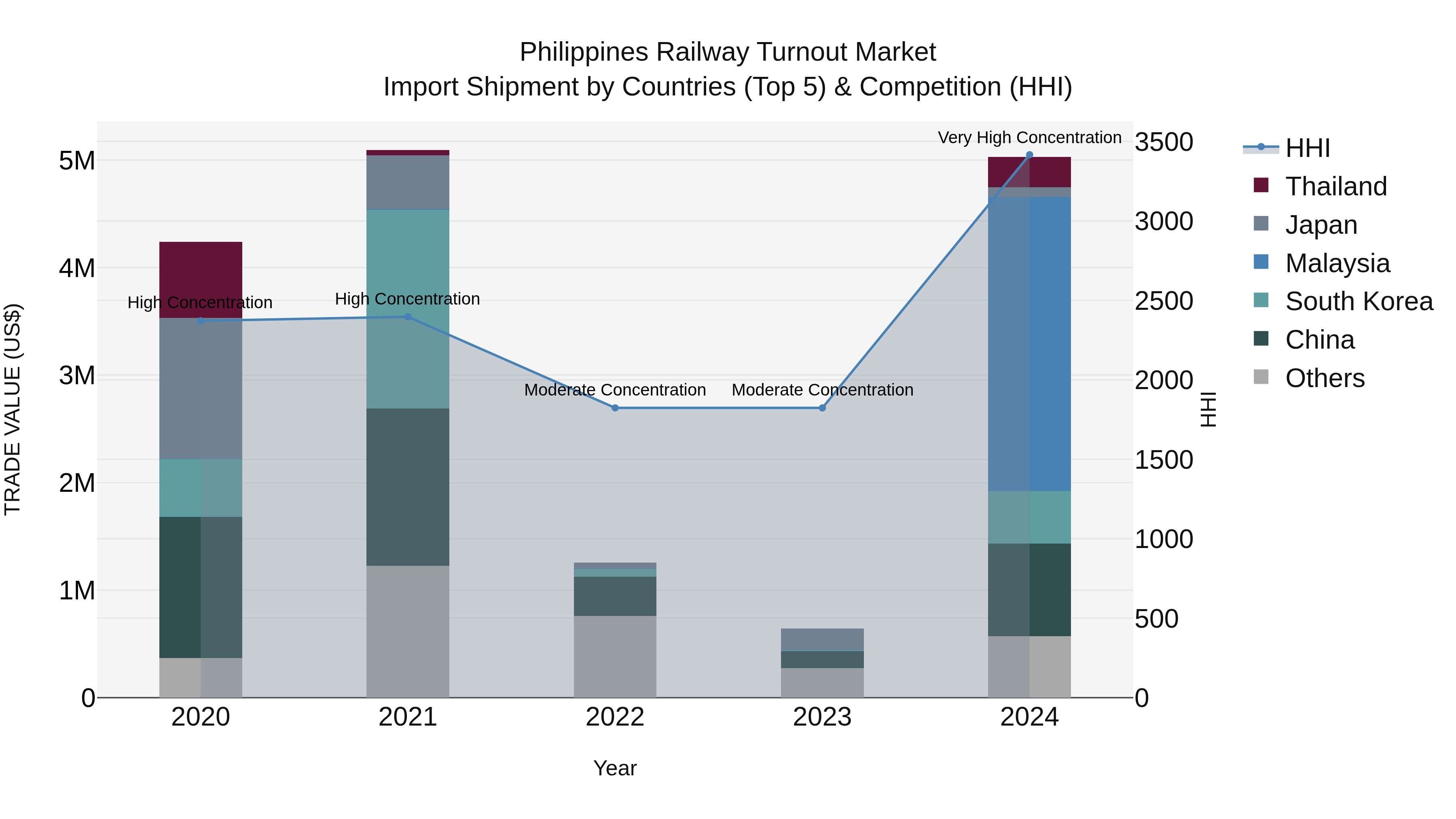1456x819 pixels.
Task: Click the 2022 x-axis tick label
Action: tap(615, 717)
